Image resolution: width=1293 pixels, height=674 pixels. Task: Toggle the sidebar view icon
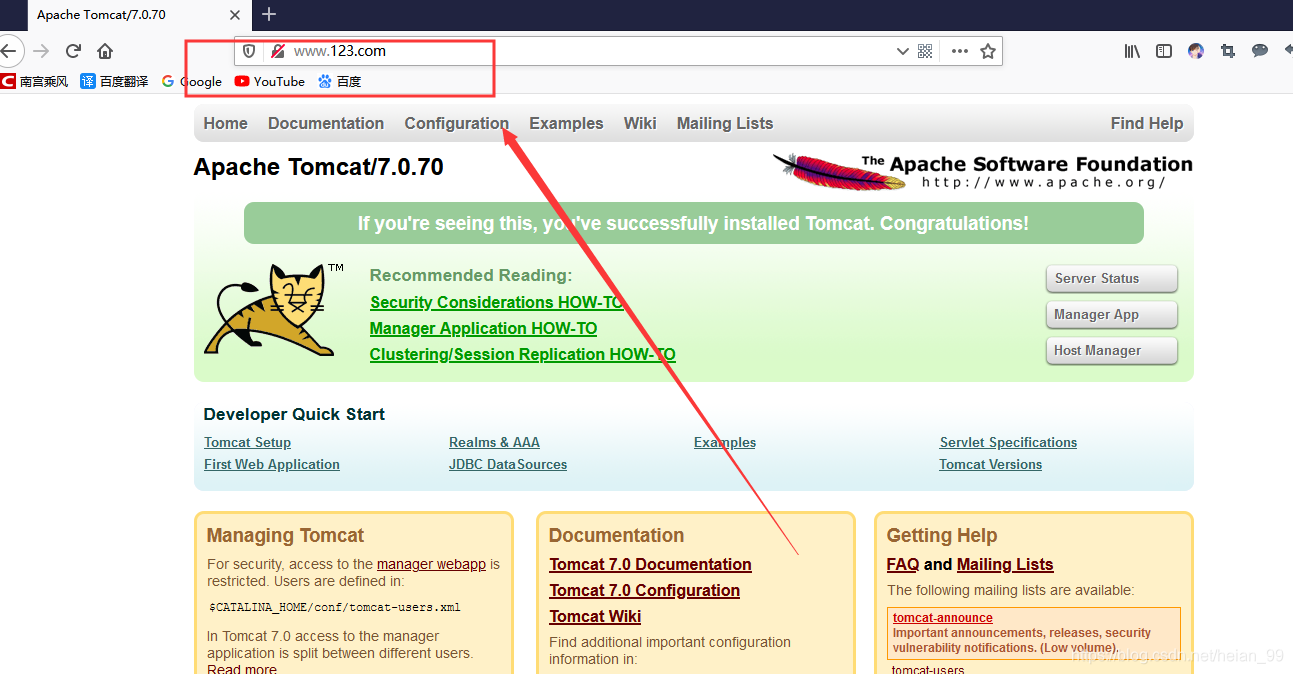tap(1164, 51)
